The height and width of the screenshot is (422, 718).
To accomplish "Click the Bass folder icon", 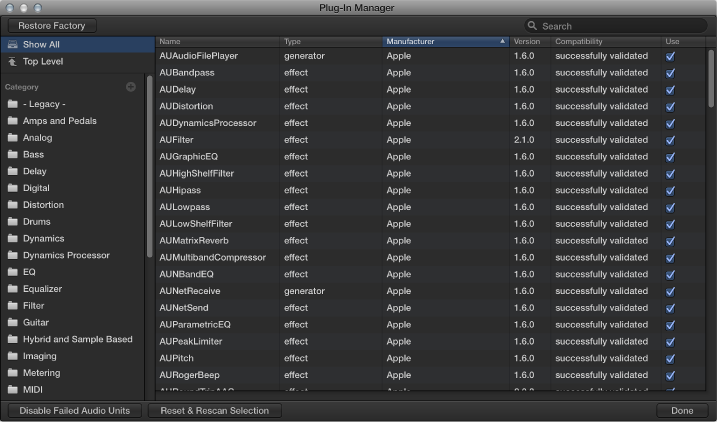I will 13,154.
